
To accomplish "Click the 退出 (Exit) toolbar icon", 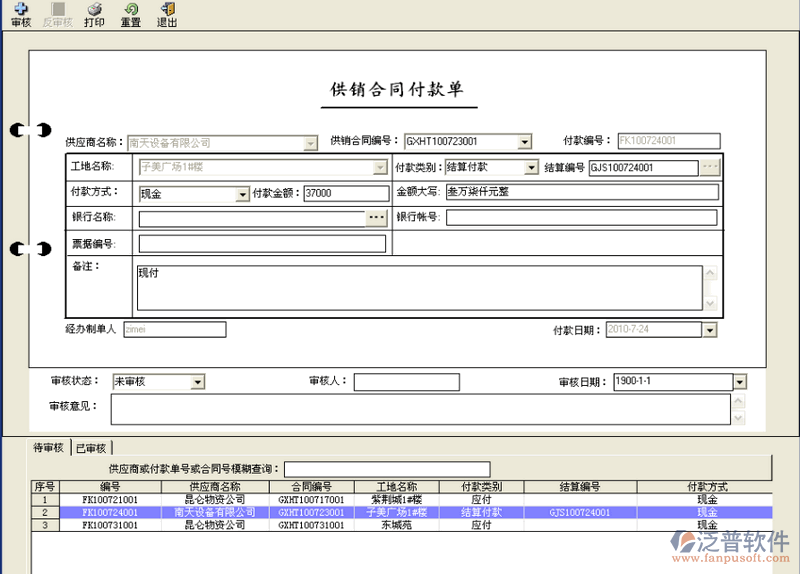I will click(167, 14).
